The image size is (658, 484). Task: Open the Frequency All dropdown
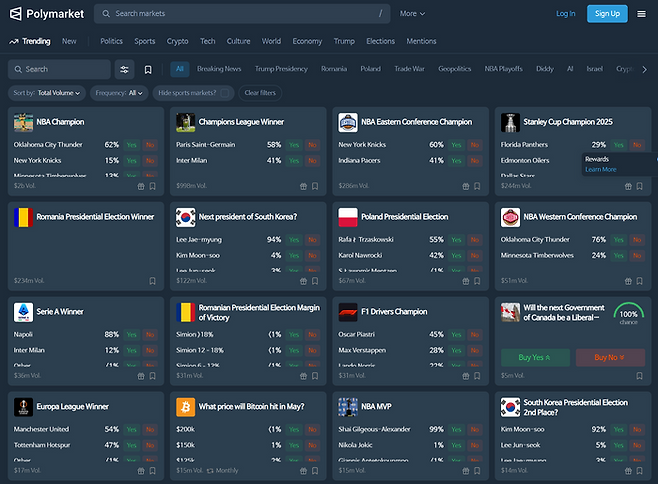point(119,93)
